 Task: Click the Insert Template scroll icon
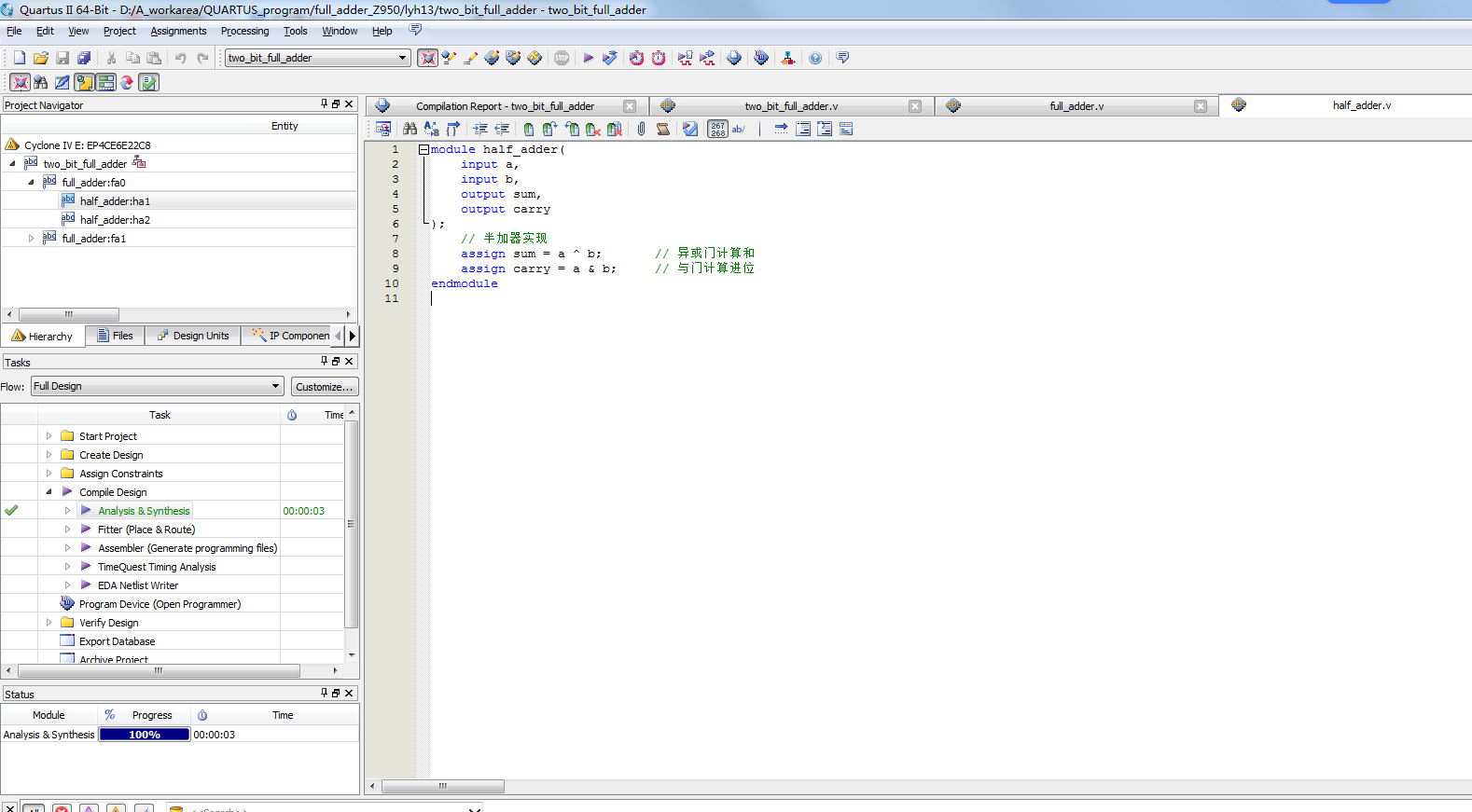point(663,129)
